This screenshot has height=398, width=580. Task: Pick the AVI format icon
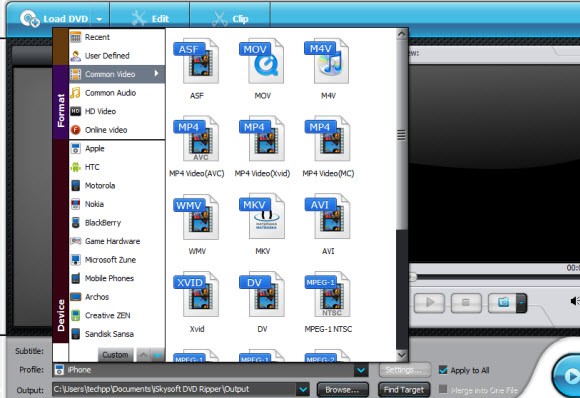pyautogui.click(x=328, y=217)
